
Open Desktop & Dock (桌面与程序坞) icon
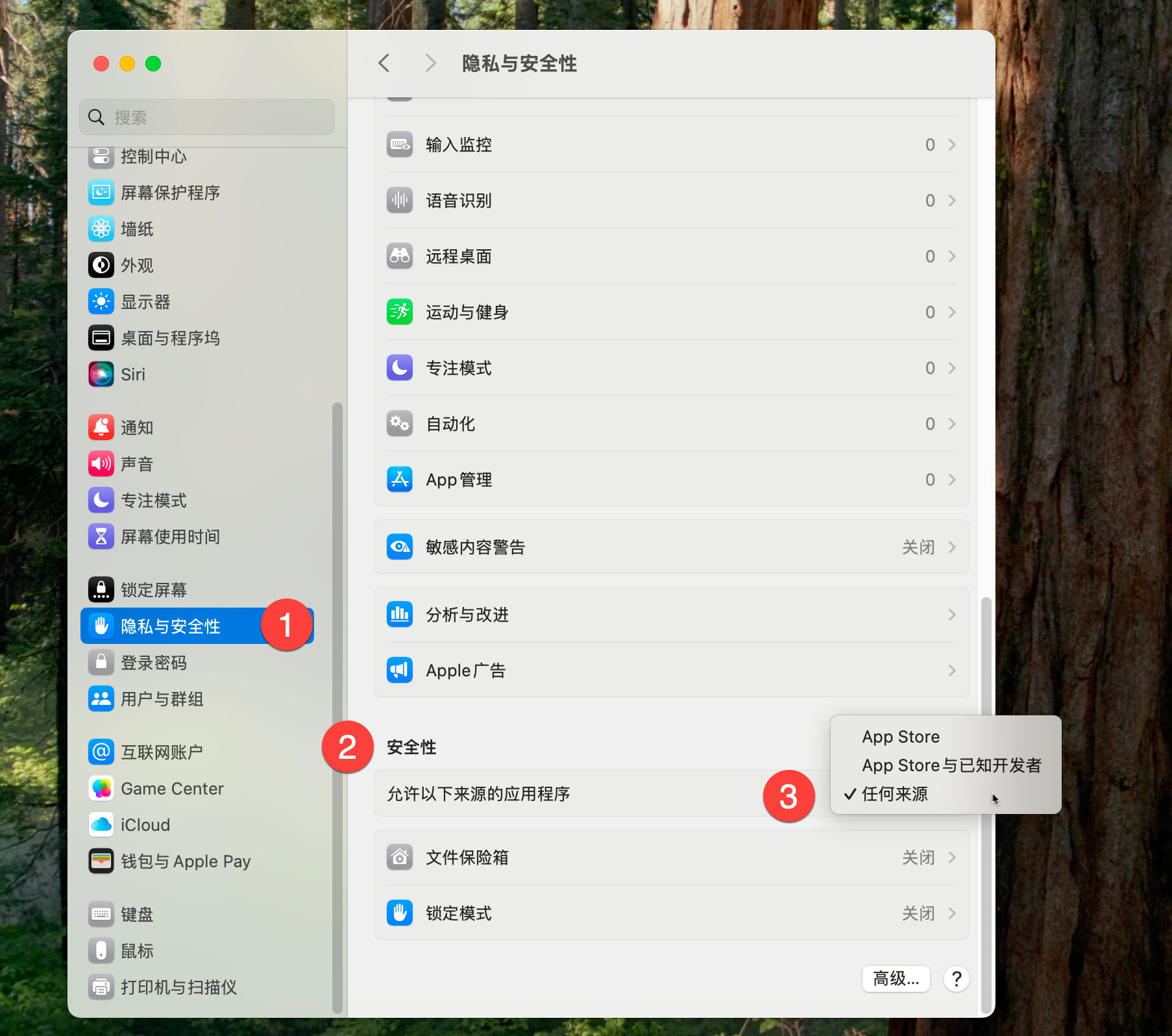pyautogui.click(x=101, y=338)
